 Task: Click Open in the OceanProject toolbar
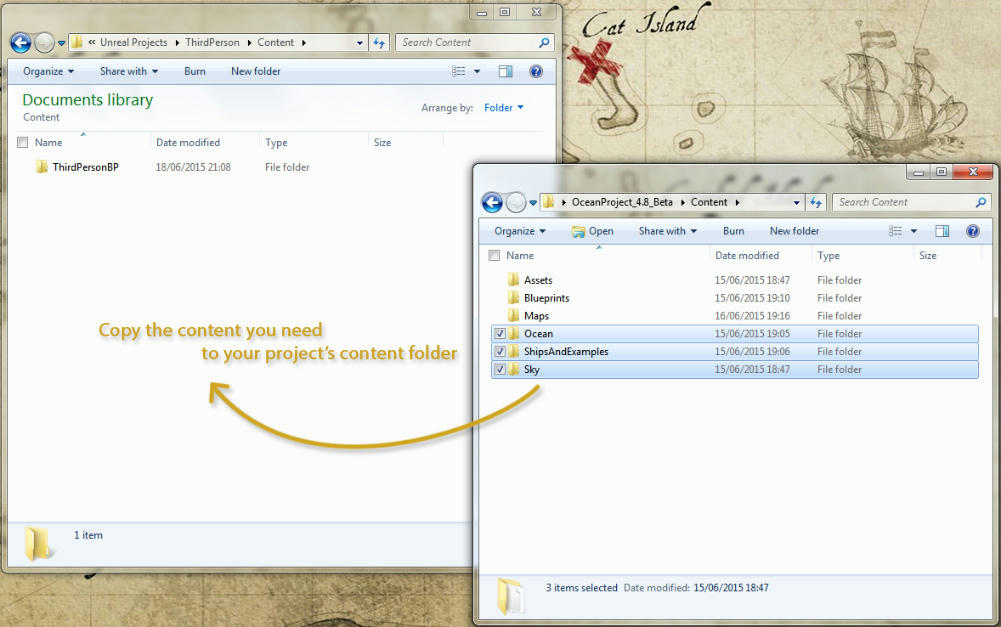point(593,231)
